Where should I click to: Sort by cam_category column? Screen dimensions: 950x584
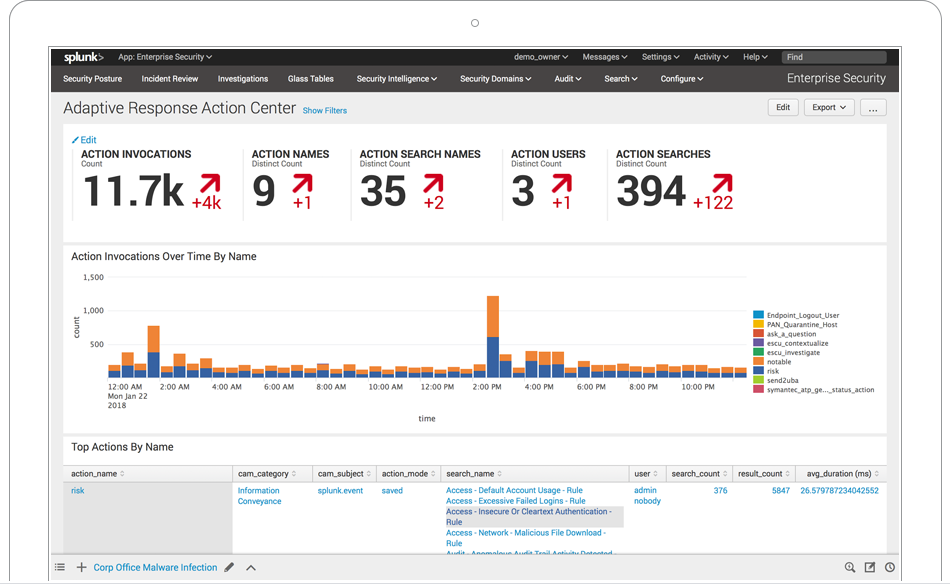pos(267,474)
